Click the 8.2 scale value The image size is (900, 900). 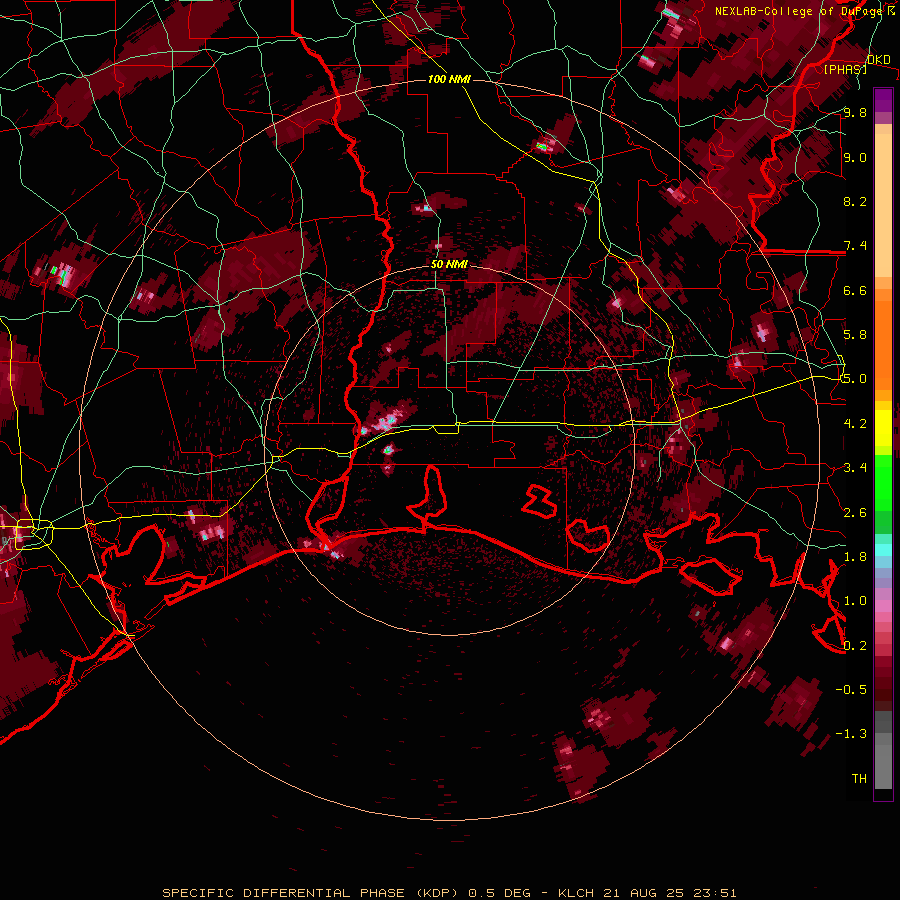855,201
